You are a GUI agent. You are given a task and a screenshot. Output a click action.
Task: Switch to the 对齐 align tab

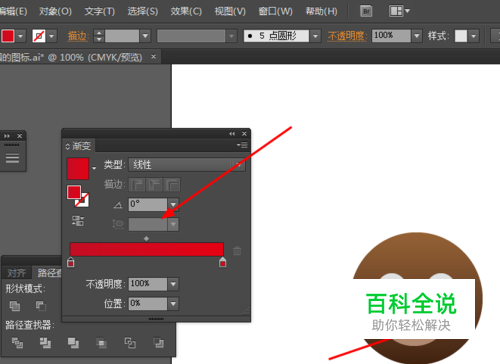16,273
